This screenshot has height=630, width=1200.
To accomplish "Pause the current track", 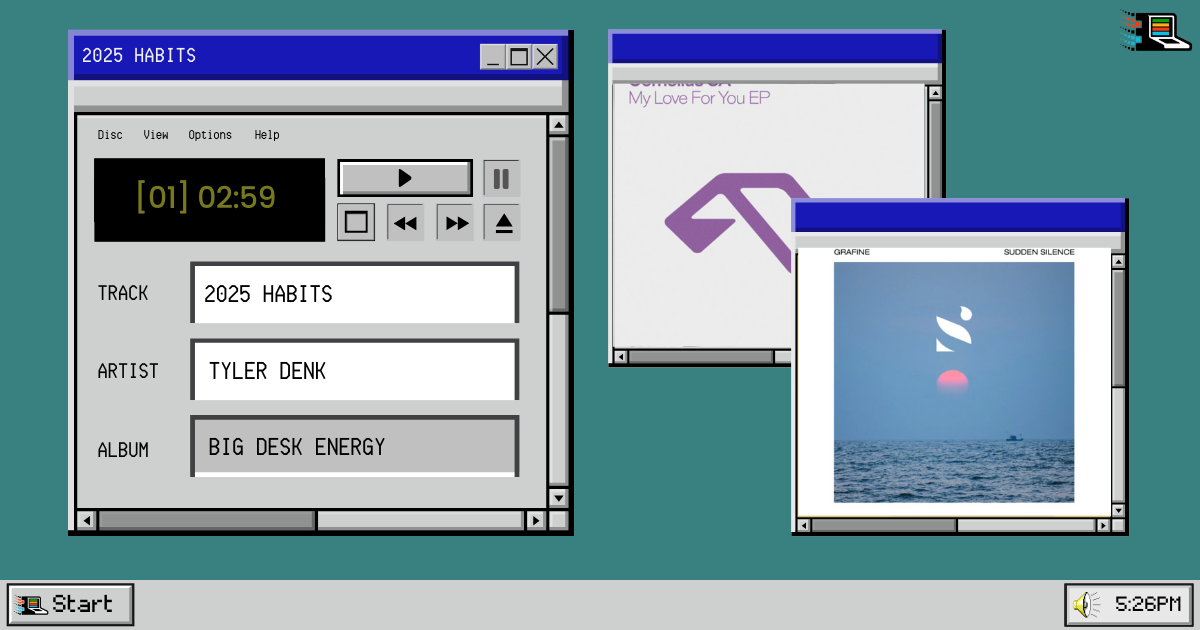I will click(x=502, y=178).
